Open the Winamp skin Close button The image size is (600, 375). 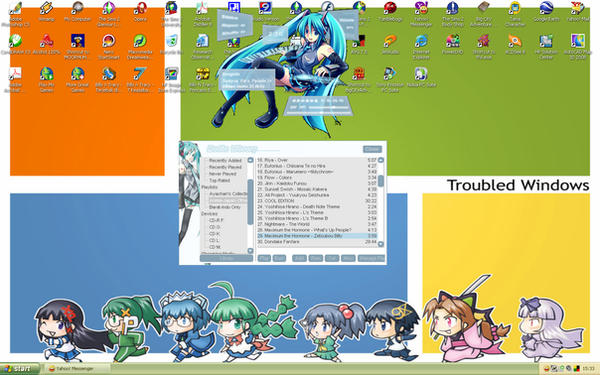click(x=372, y=149)
